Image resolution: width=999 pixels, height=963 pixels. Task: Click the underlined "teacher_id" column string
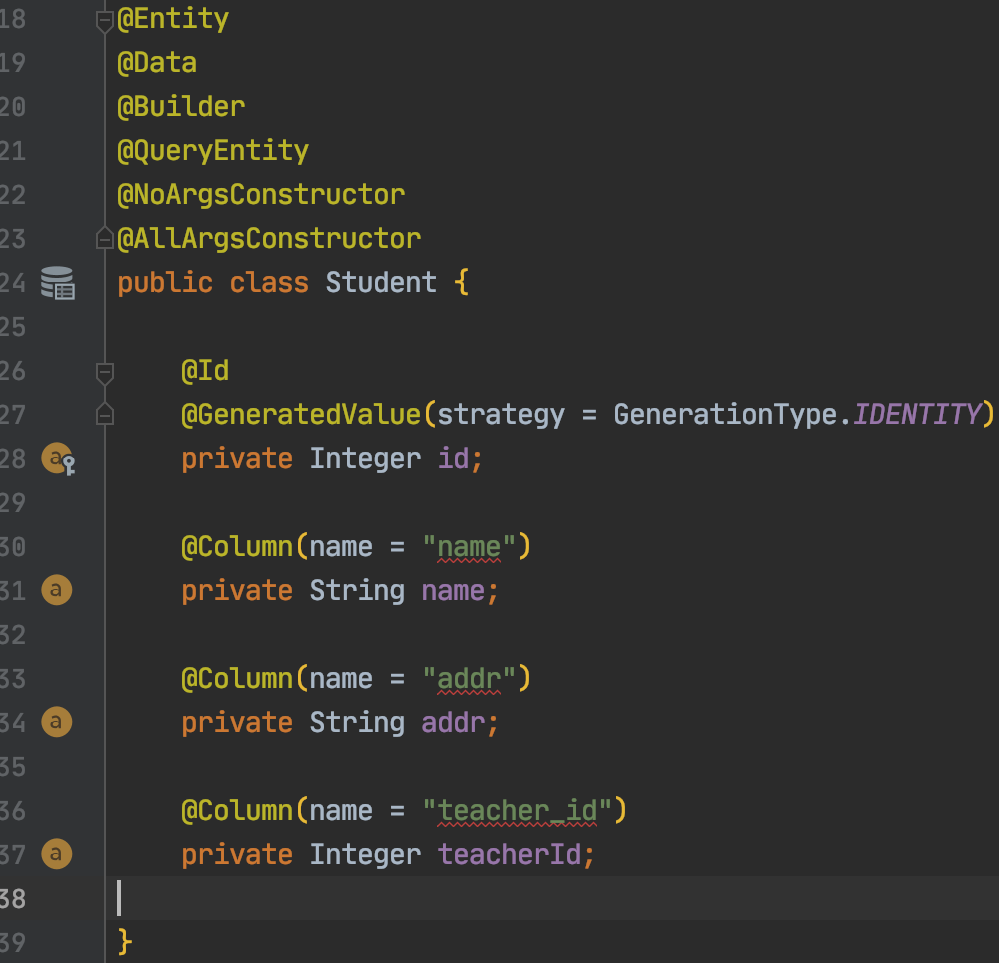pos(517,810)
